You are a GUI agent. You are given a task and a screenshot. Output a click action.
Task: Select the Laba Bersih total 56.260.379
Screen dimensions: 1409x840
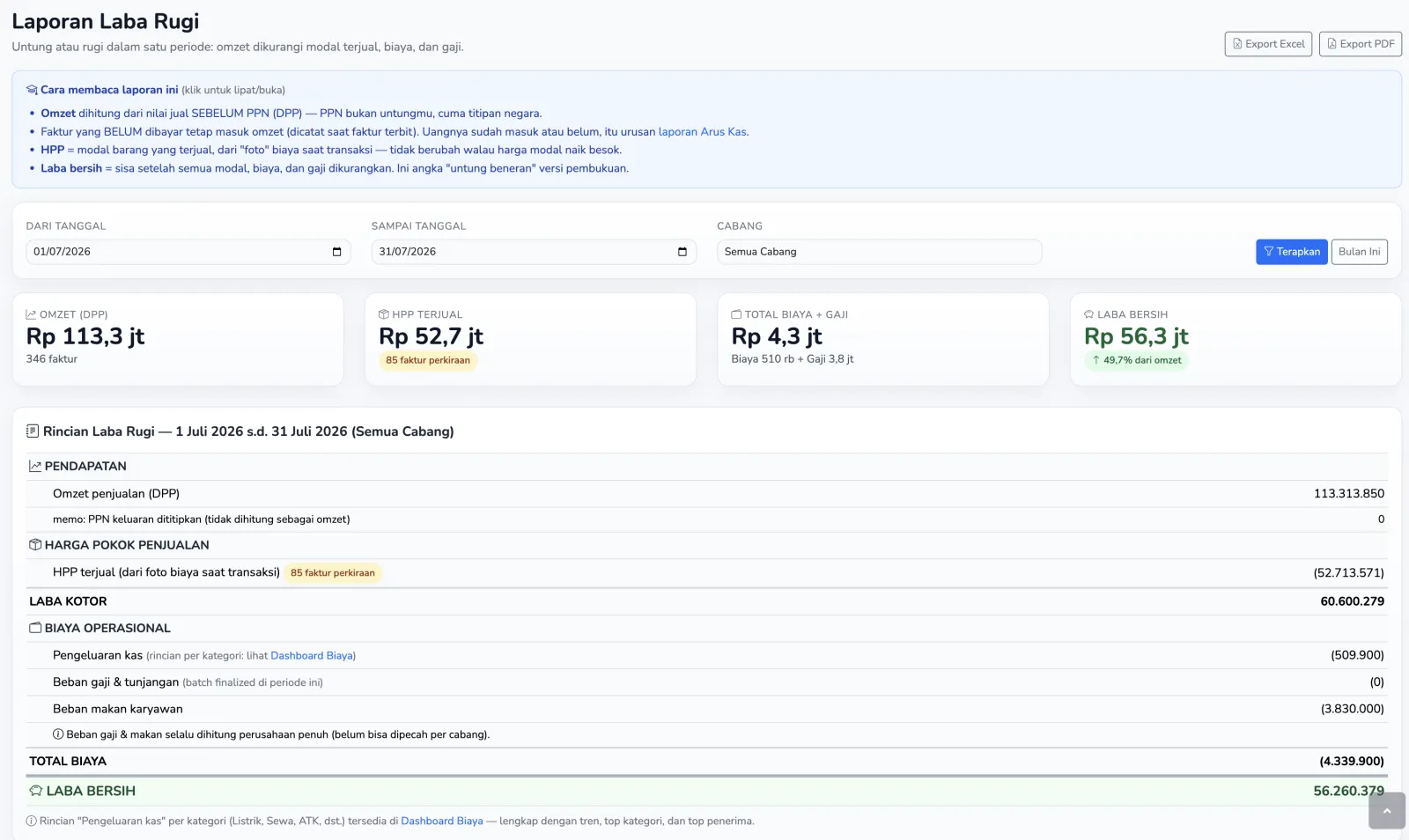pos(1349,792)
